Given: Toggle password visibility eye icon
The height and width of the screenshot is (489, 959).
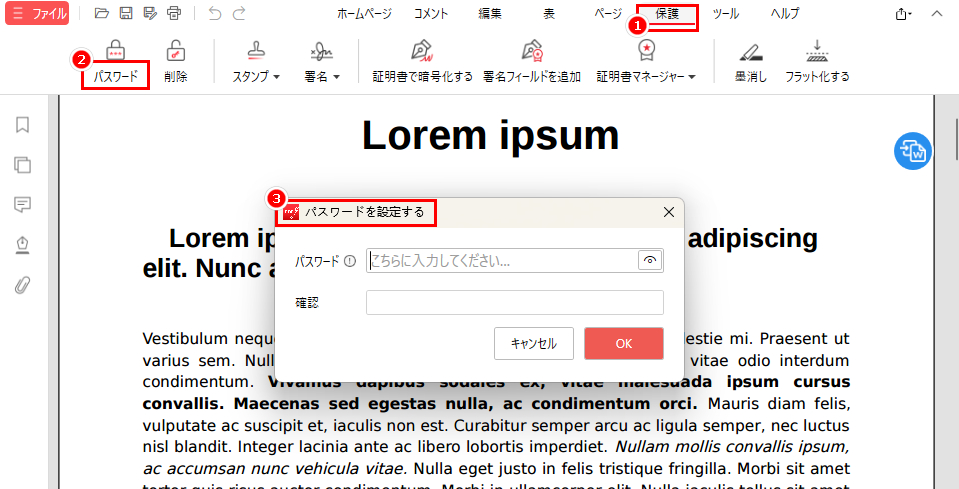Looking at the screenshot, I should click(x=650, y=261).
